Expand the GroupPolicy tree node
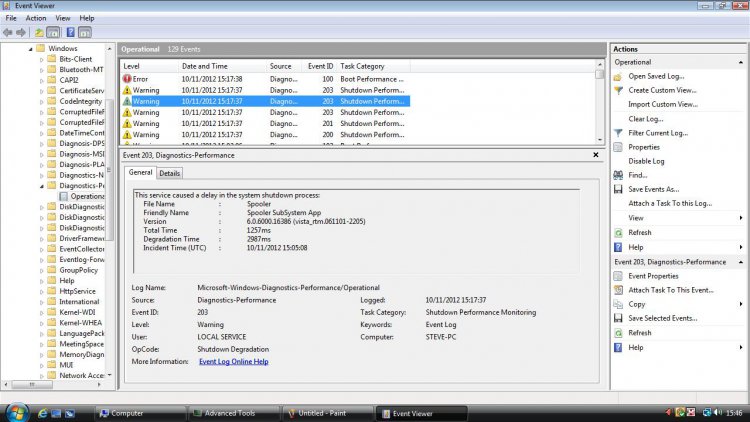This screenshot has width=750, height=422. [42, 271]
